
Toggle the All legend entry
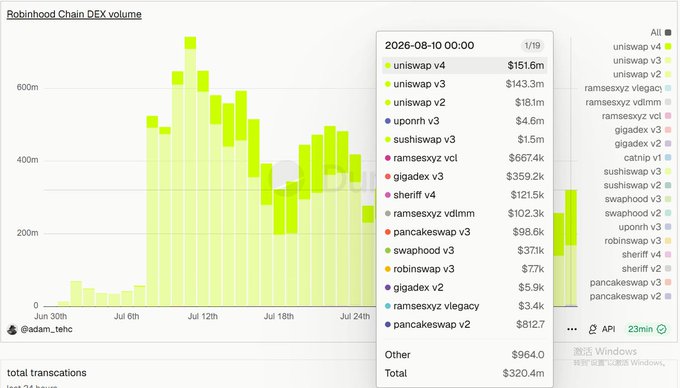[661, 33]
